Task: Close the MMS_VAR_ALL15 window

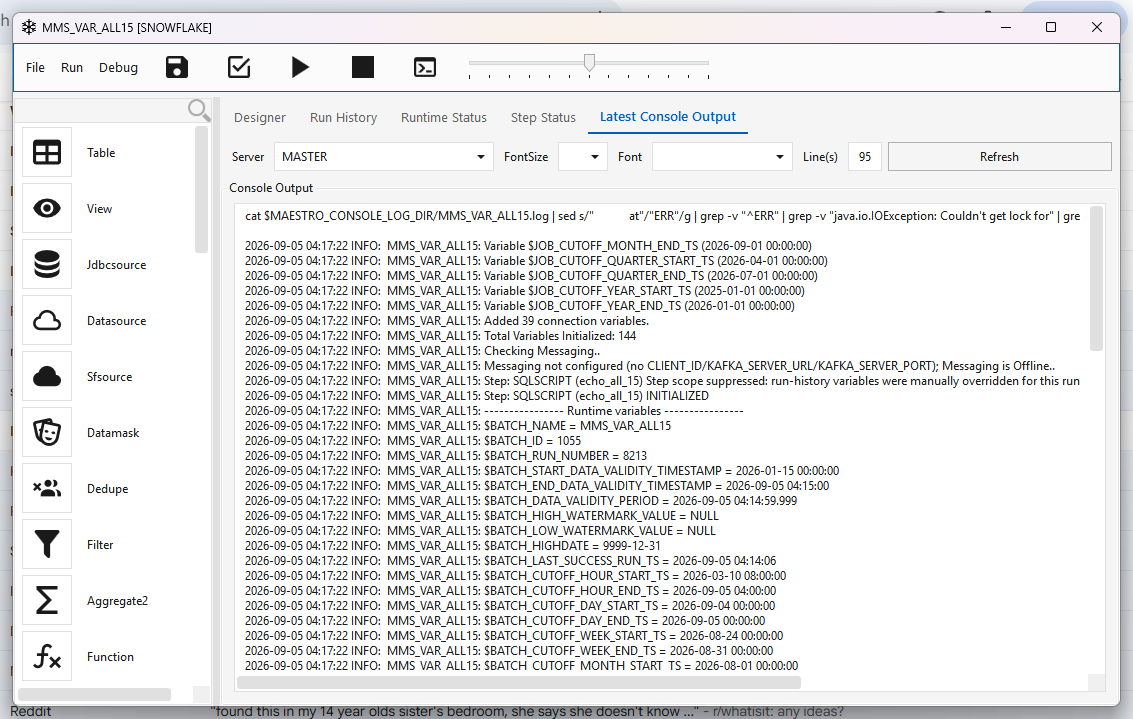Action: [x=1097, y=27]
